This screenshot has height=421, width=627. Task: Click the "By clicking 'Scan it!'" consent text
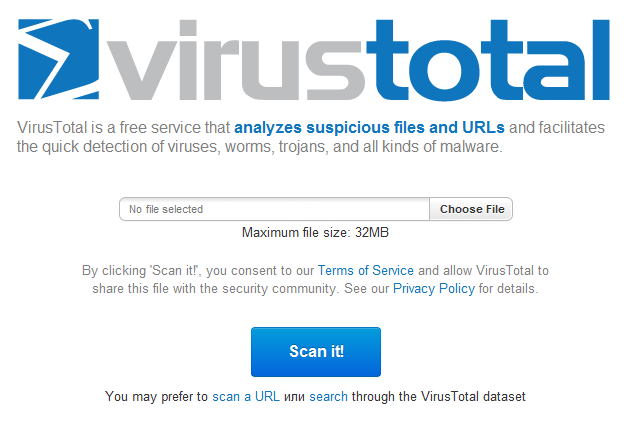[x=140, y=271]
